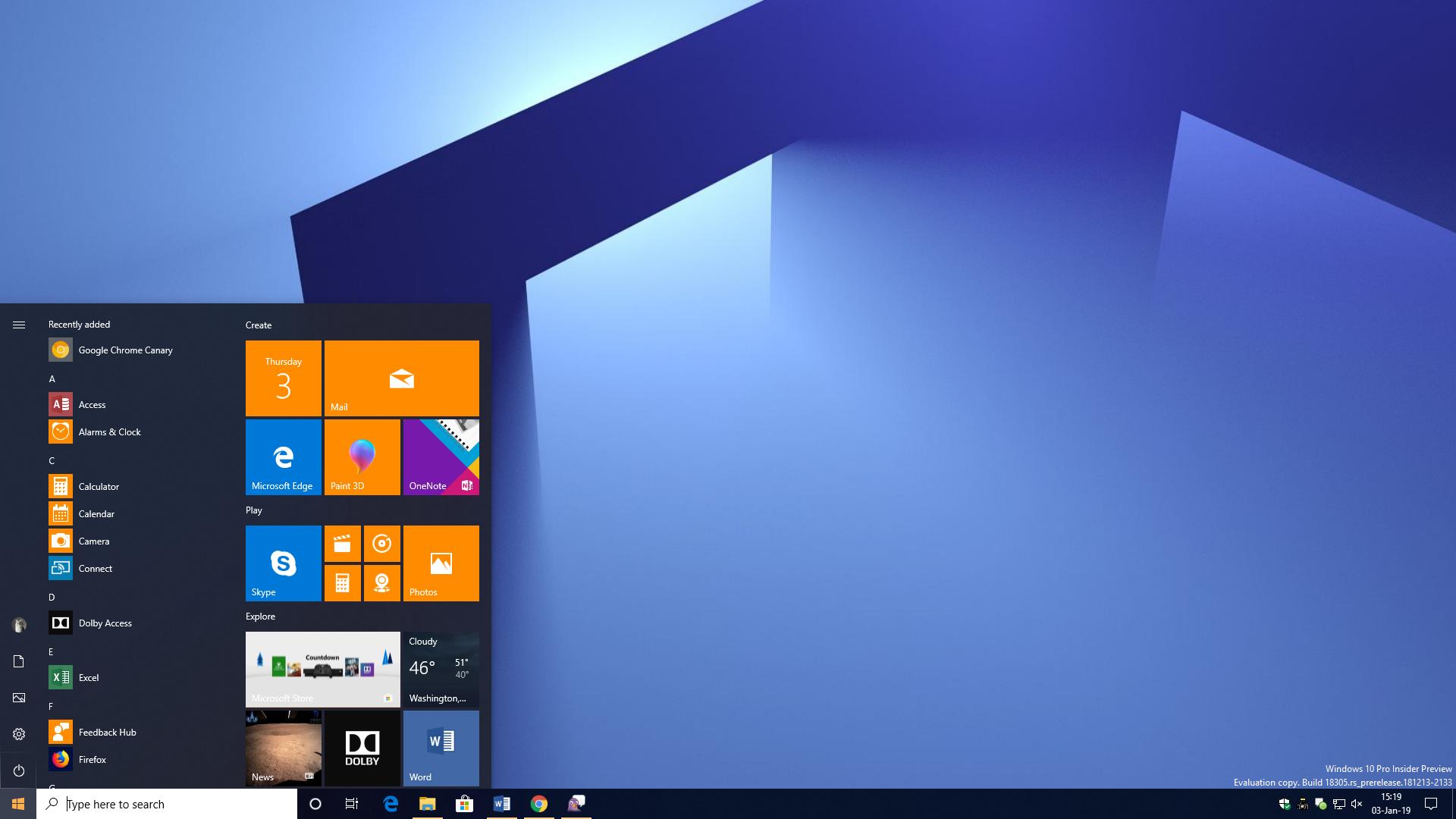Open Microsoft Store from the taskbar

(464, 804)
